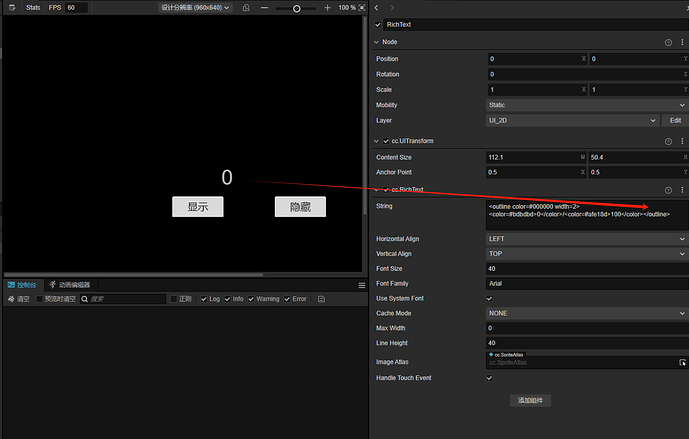The image size is (689, 439).
Task: Toggle Use System Font checkbox
Action: pos(490,298)
